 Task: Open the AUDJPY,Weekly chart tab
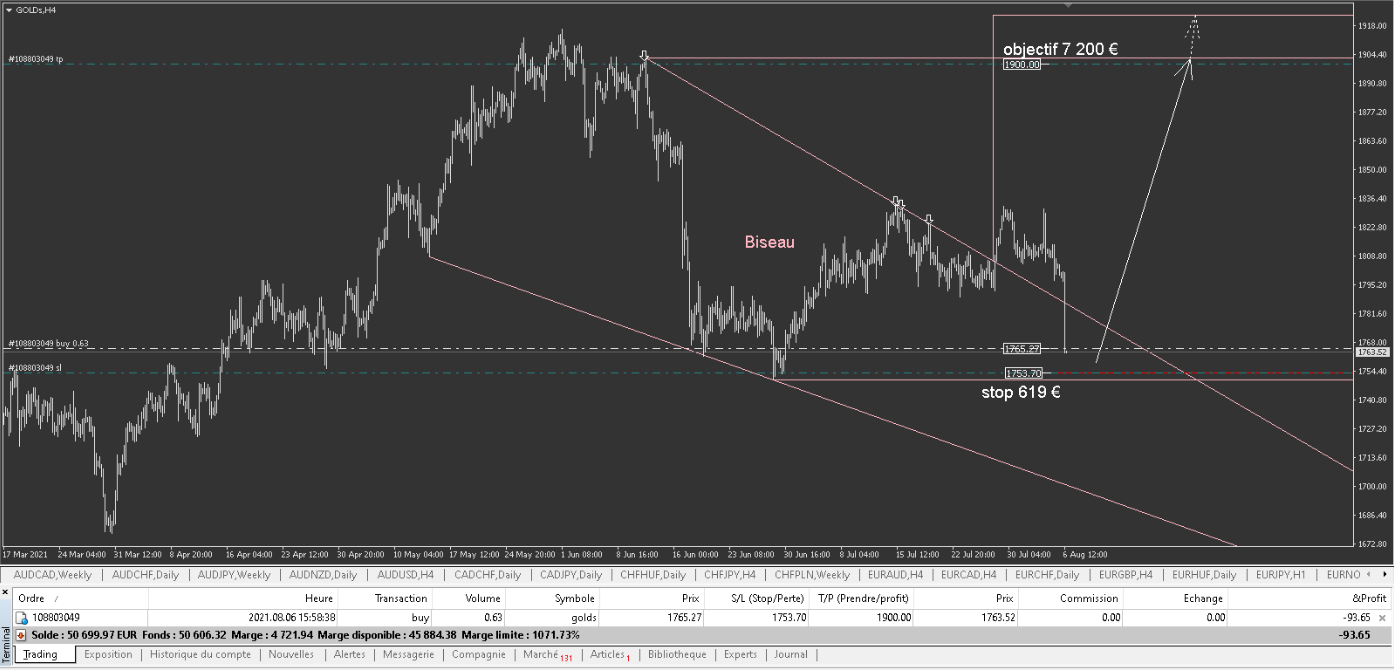234,575
